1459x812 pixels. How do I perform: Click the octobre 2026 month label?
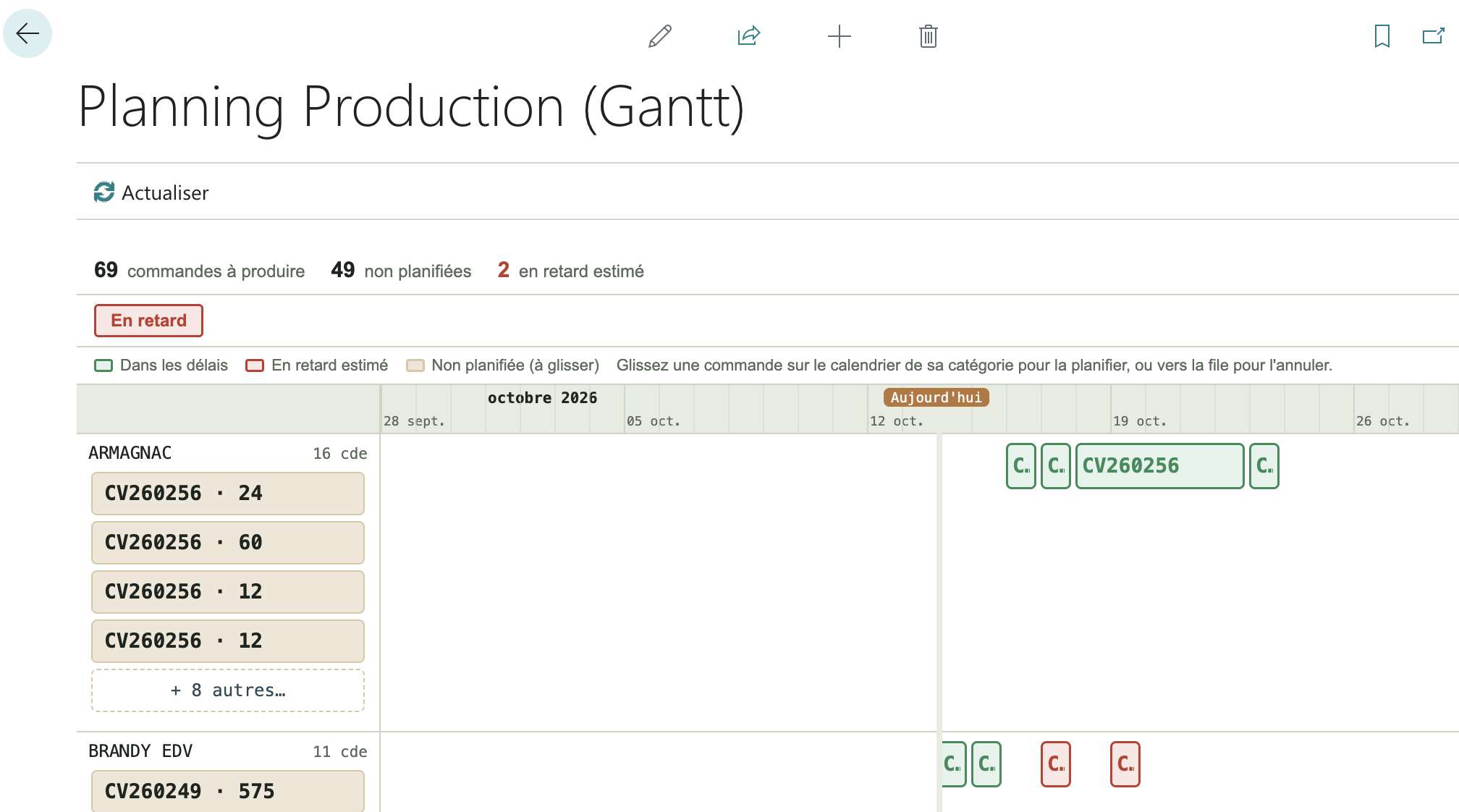tap(543, 397)
